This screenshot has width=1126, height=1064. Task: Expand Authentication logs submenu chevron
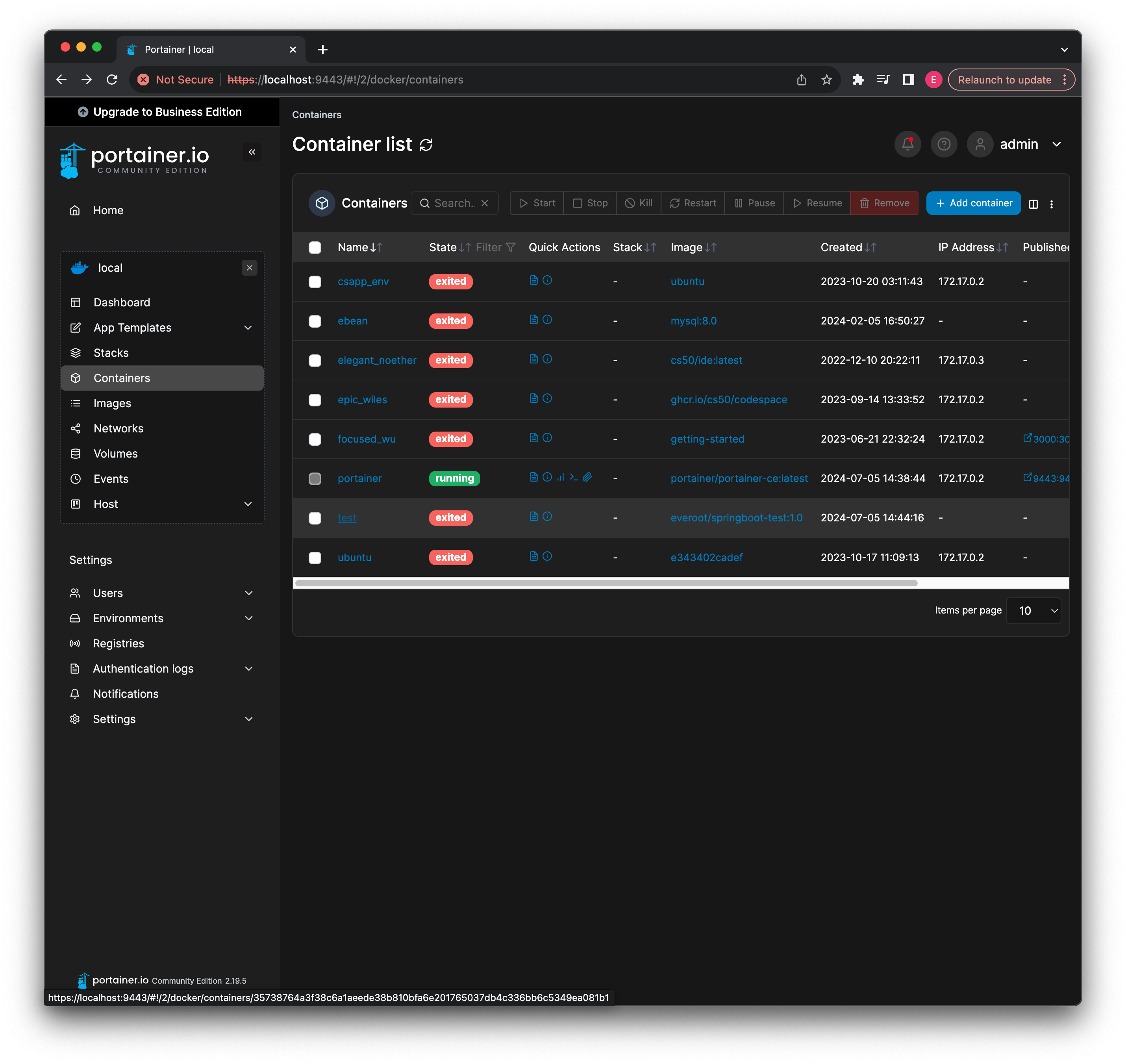248,669
